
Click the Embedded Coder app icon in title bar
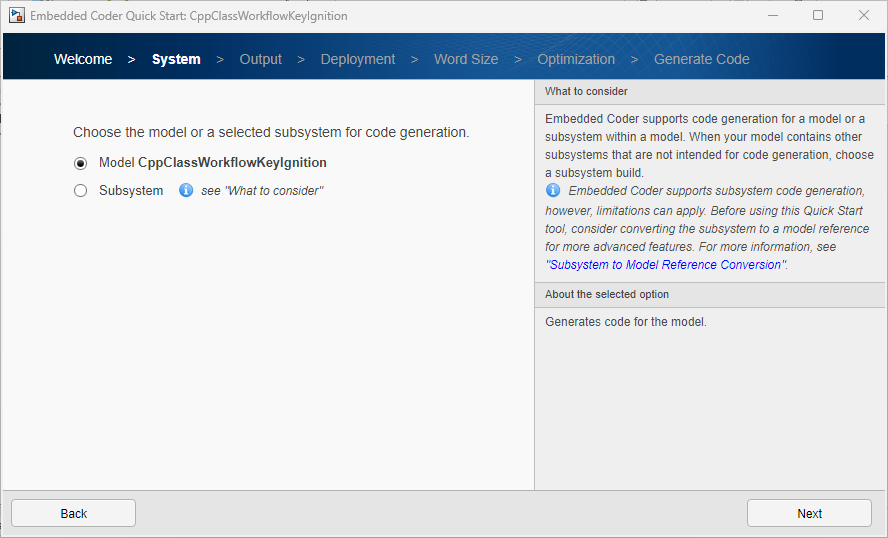point(17,16)
